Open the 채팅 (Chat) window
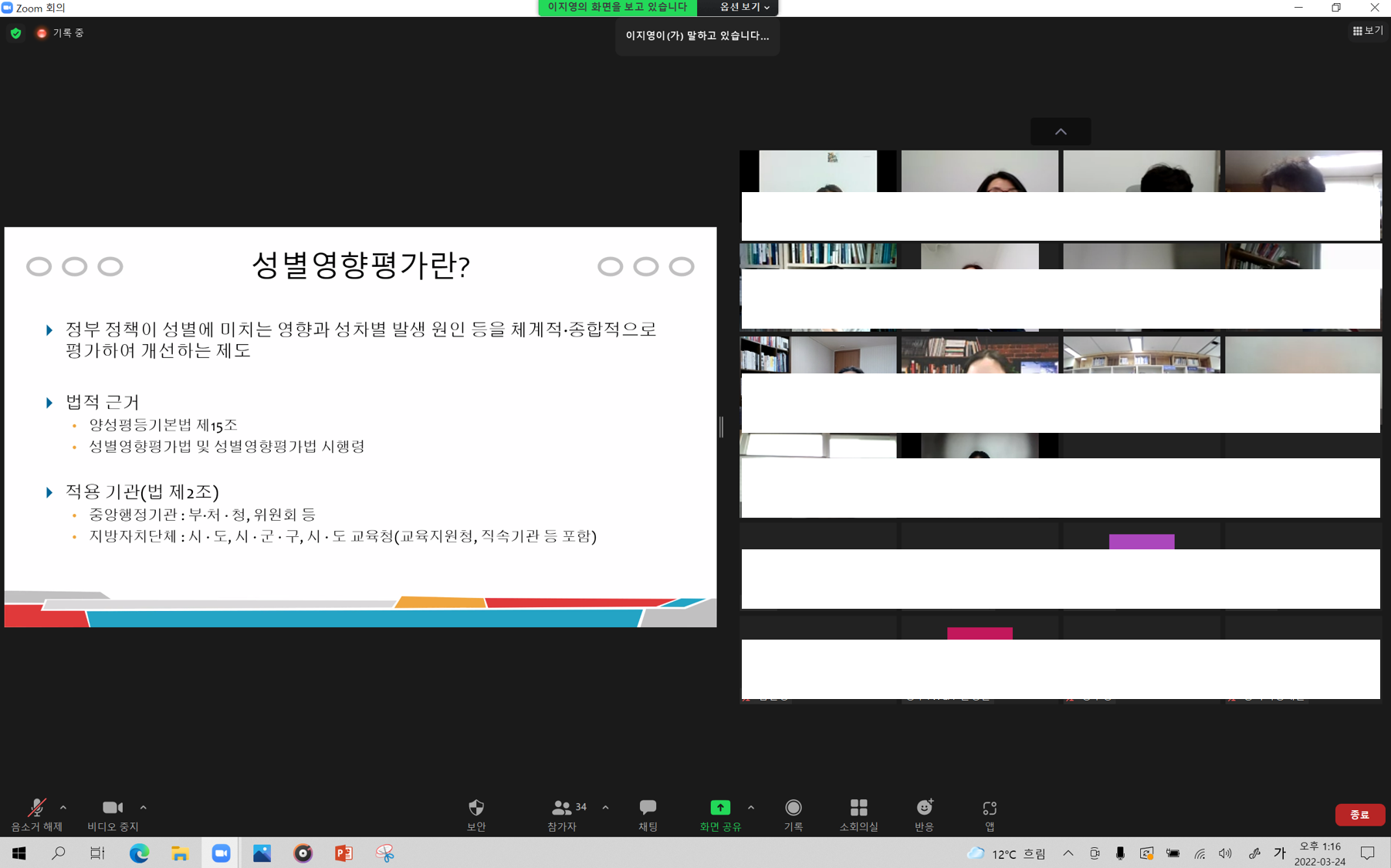 click(647, 813)
